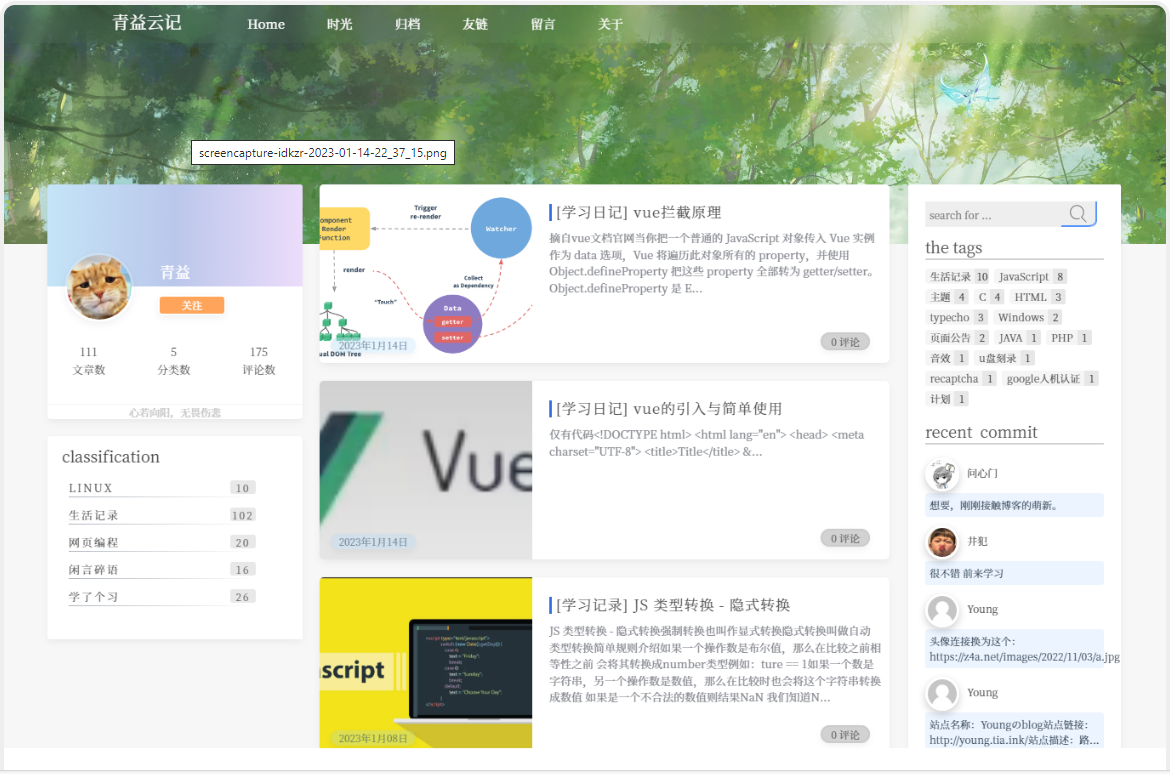This screenshot has height=774, width=1170.
Task: Click the '5 分类数' stat
Action: (174, 361)
